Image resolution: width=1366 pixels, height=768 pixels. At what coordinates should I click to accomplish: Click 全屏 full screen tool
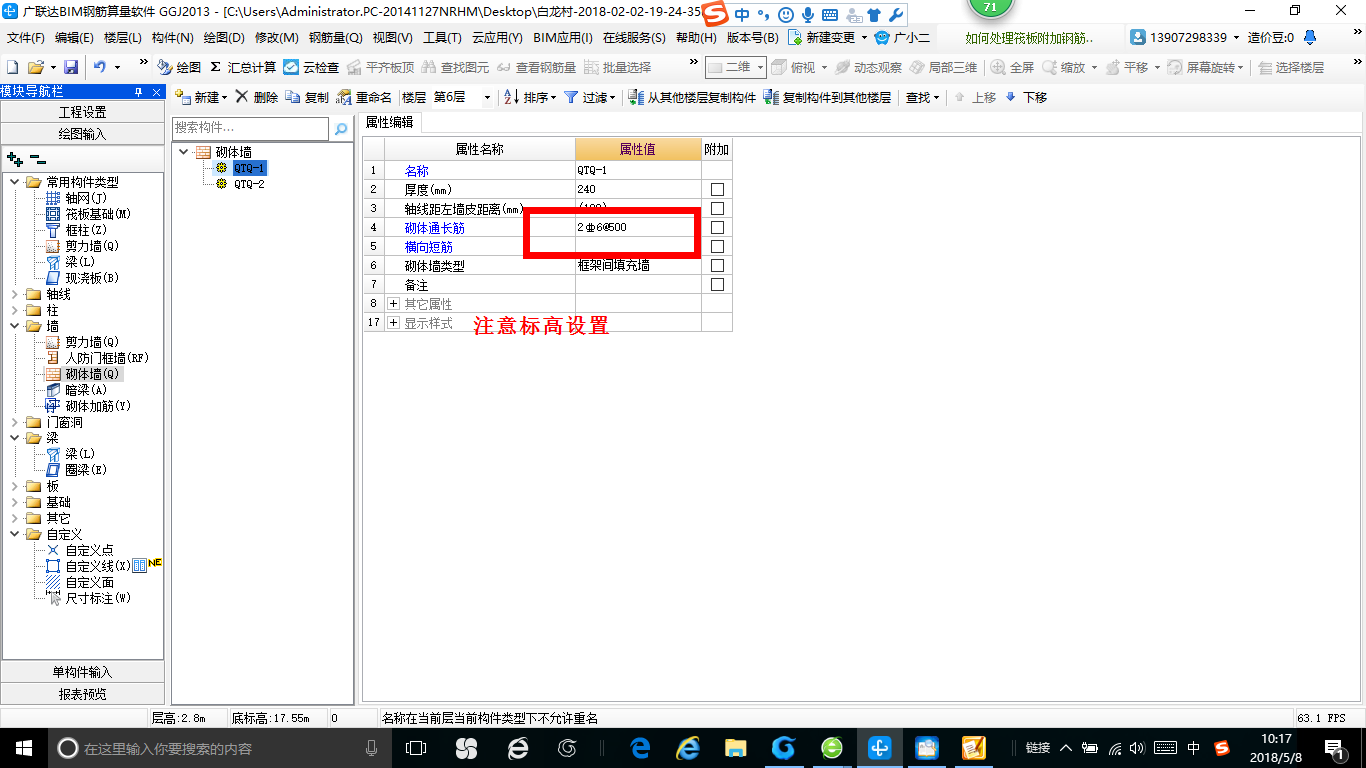tap(1012, 67)
